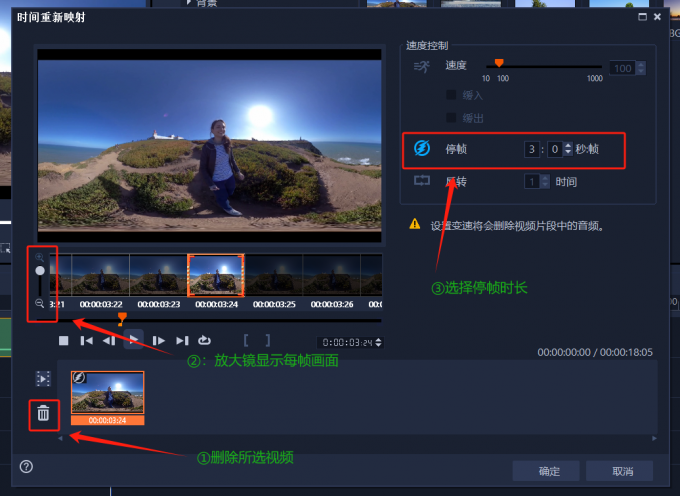Viewport: 680px width, 496px height.
Task: Click the yellow warning triangle icon
Action: (415, 224)
